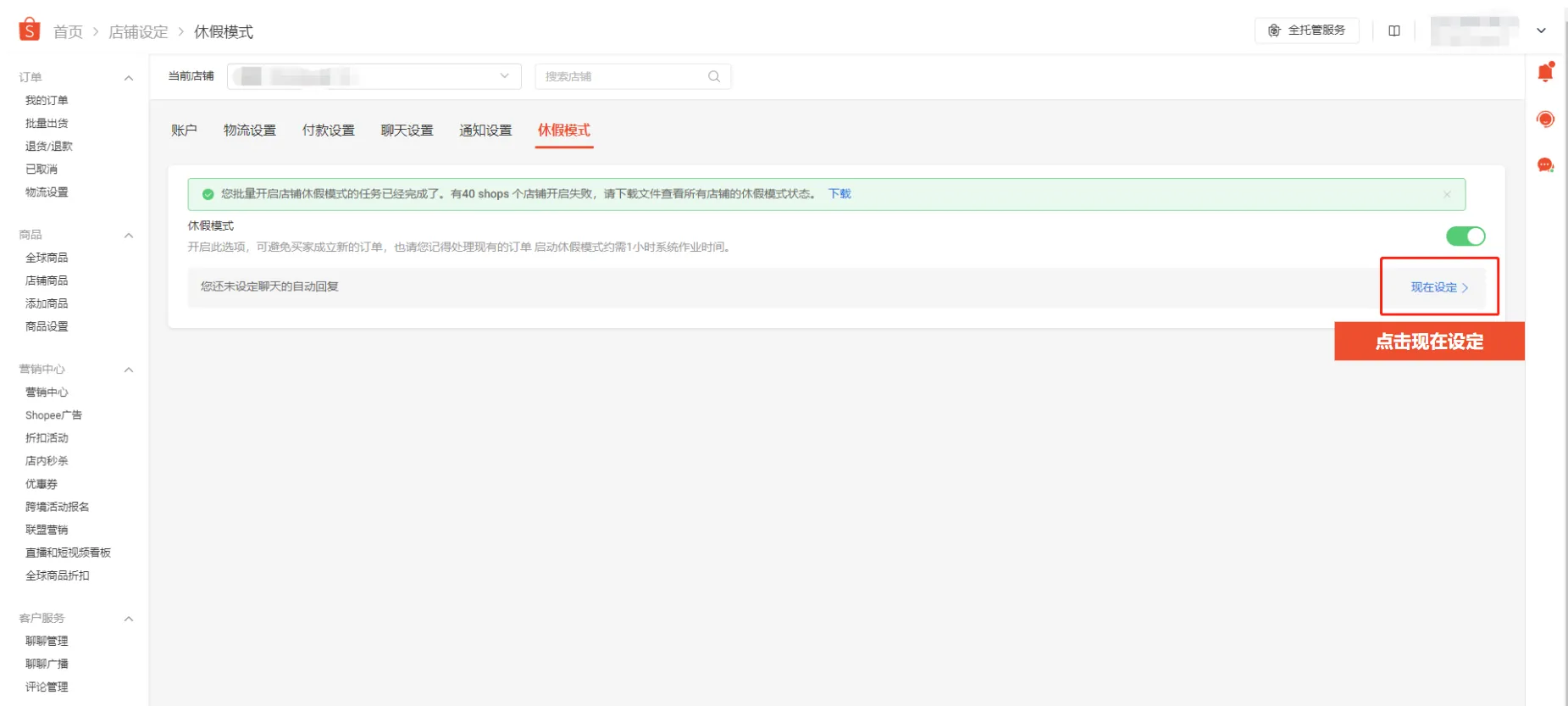Dismiss the green success notification banner
1568x706 pixels.
[1447, 194]
